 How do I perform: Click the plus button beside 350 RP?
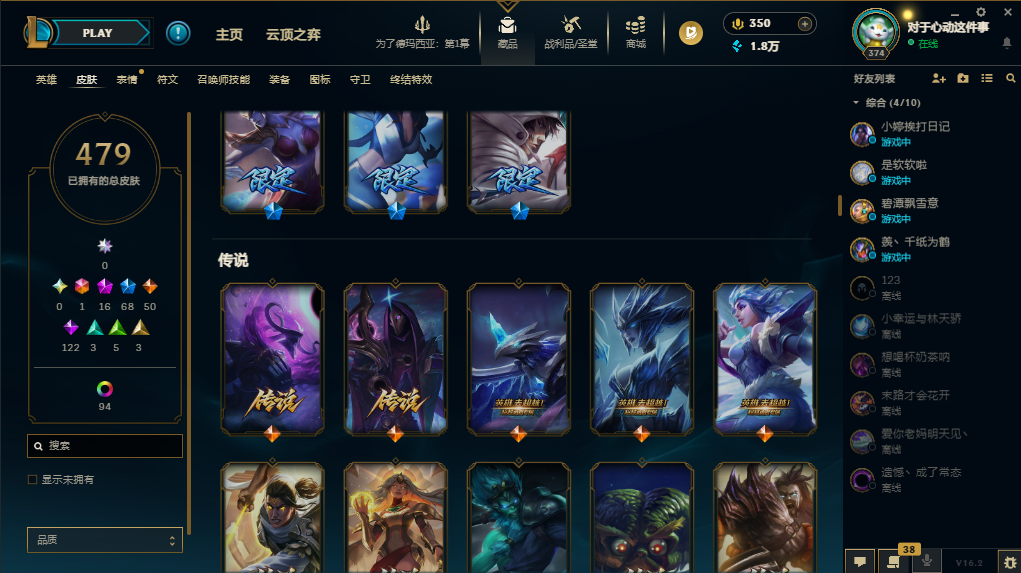(x=805, y=24)
